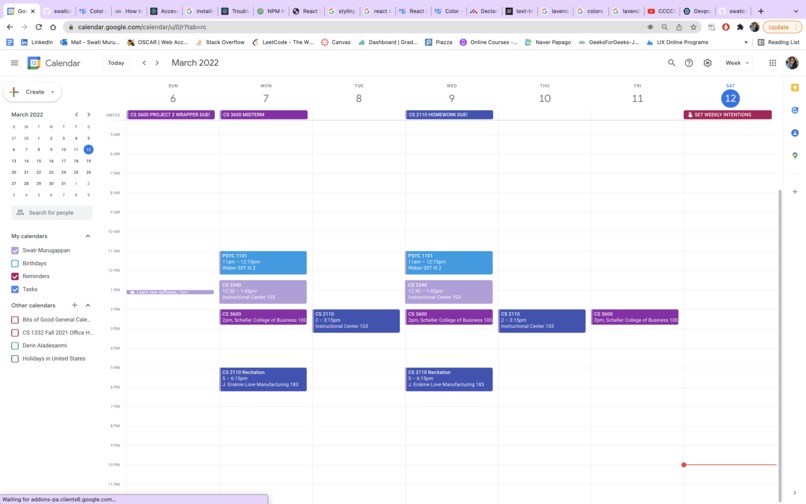Open a new browser tab
This screenshot has height=504, width=806.
point(761,11)
